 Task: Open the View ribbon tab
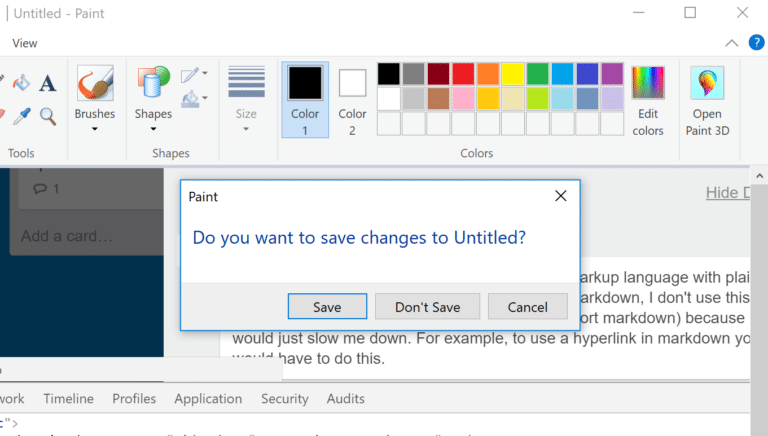tap(25, 43)
